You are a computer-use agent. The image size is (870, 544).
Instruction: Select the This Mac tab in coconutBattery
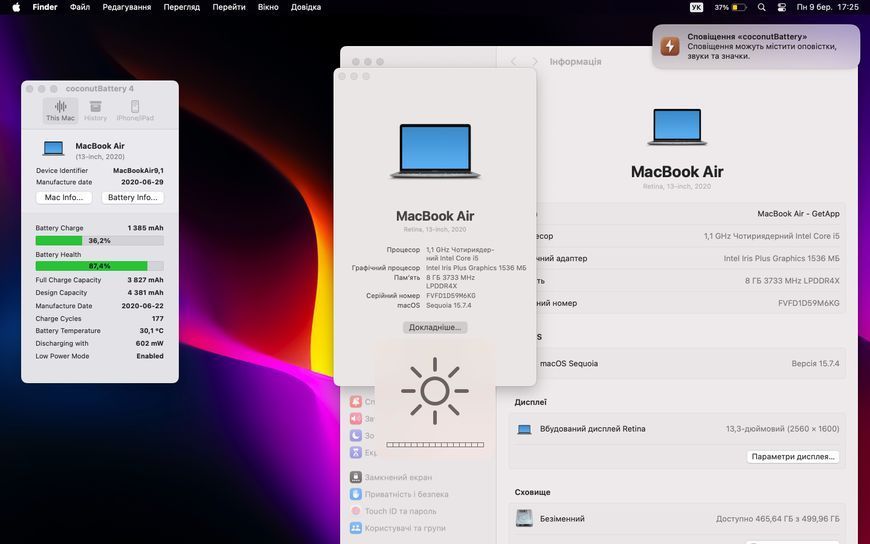click(x=60, y=110)
